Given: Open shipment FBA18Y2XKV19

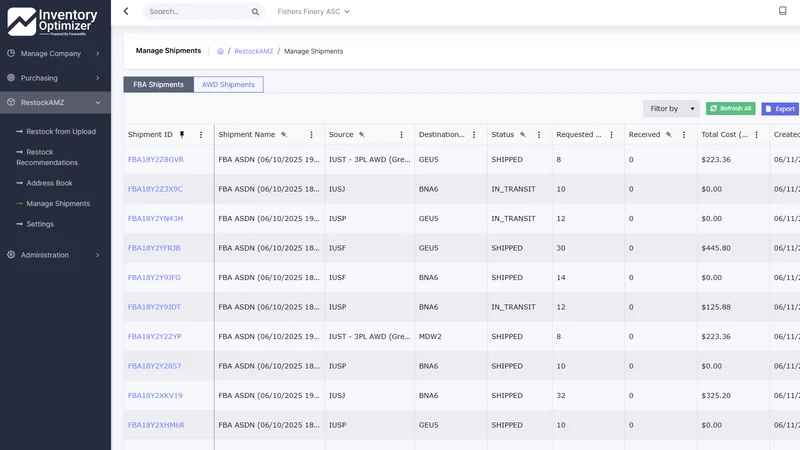Looking at the screenshot, I should (x=155, y=395).
